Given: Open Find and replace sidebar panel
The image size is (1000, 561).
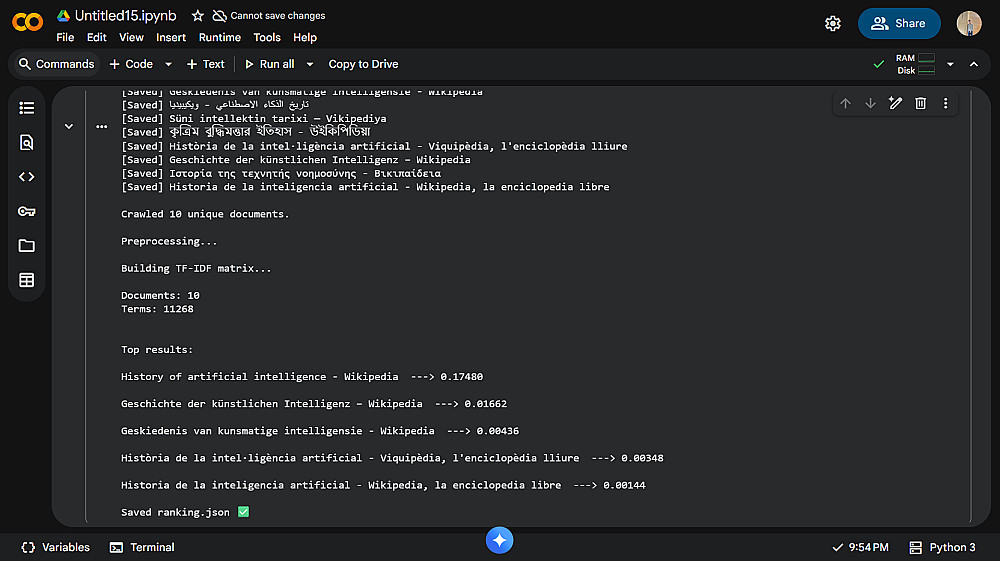Looking at the screenshot, I should pyautogui.click(x=27, y=142).
